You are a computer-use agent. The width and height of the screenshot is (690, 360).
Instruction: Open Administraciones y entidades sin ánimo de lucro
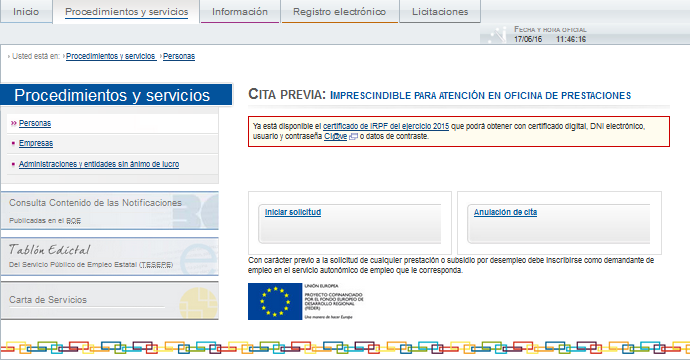pyautogui.click(x=99, y=164)
